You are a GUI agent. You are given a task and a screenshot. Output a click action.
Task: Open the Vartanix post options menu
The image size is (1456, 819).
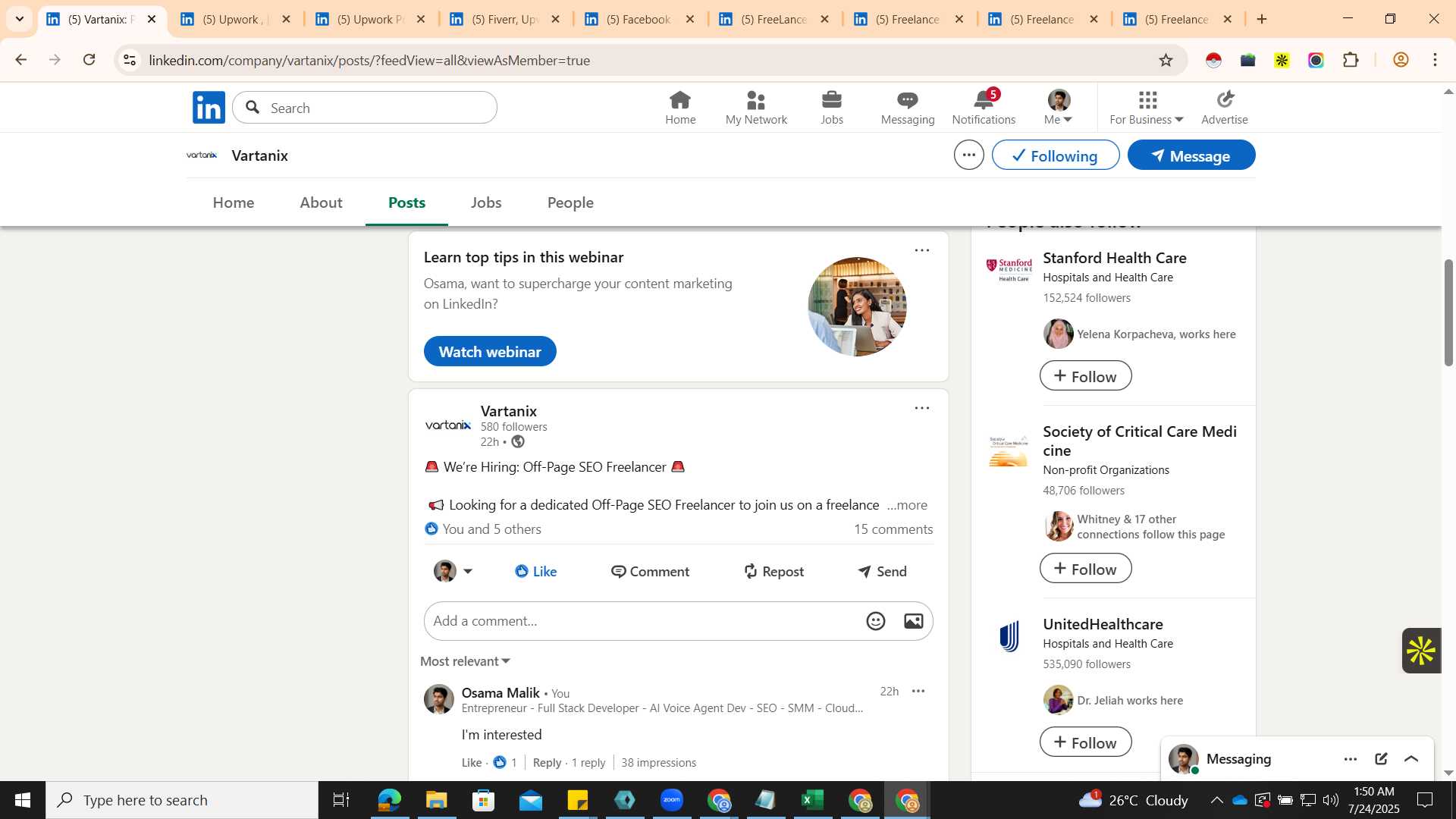[921, 408]
